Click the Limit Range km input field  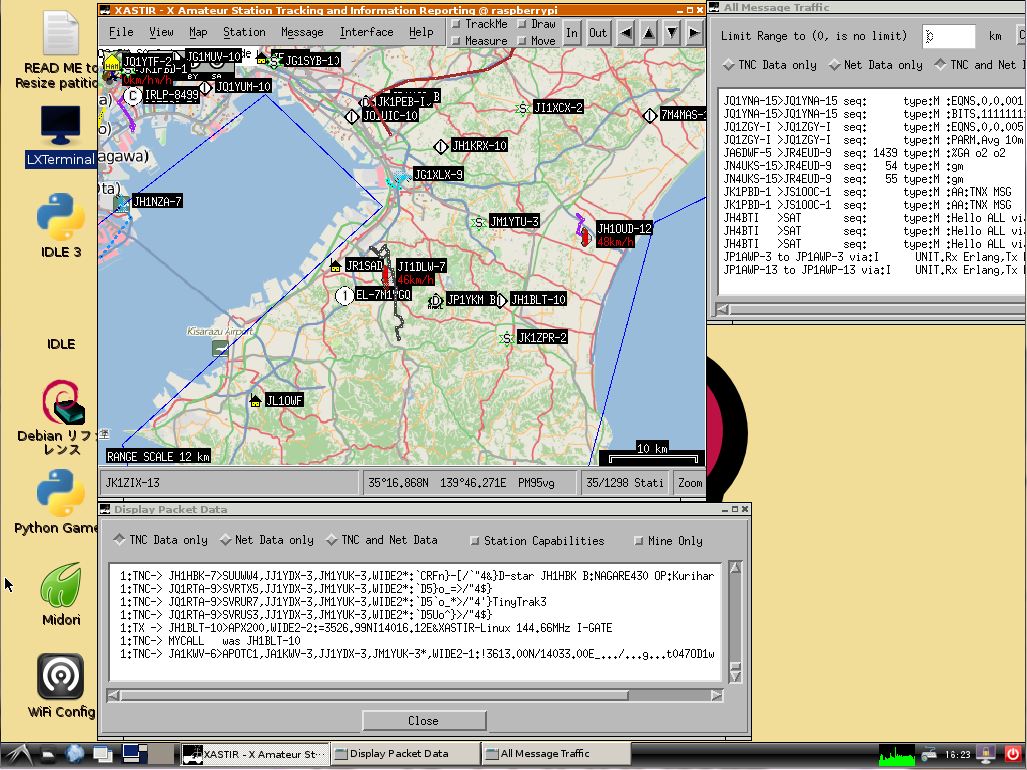tap(948, 36)
